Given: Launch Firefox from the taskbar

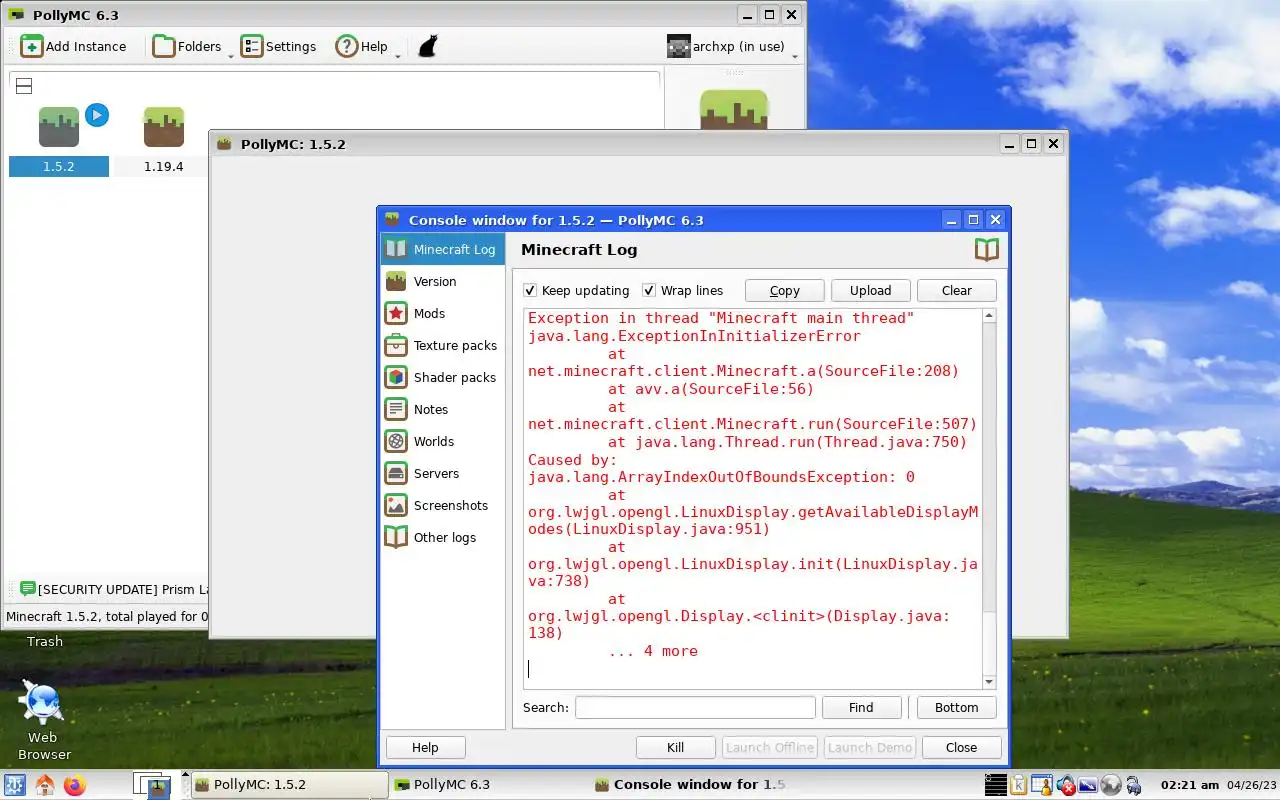Looking at the screenshot, I should [75, 785].
